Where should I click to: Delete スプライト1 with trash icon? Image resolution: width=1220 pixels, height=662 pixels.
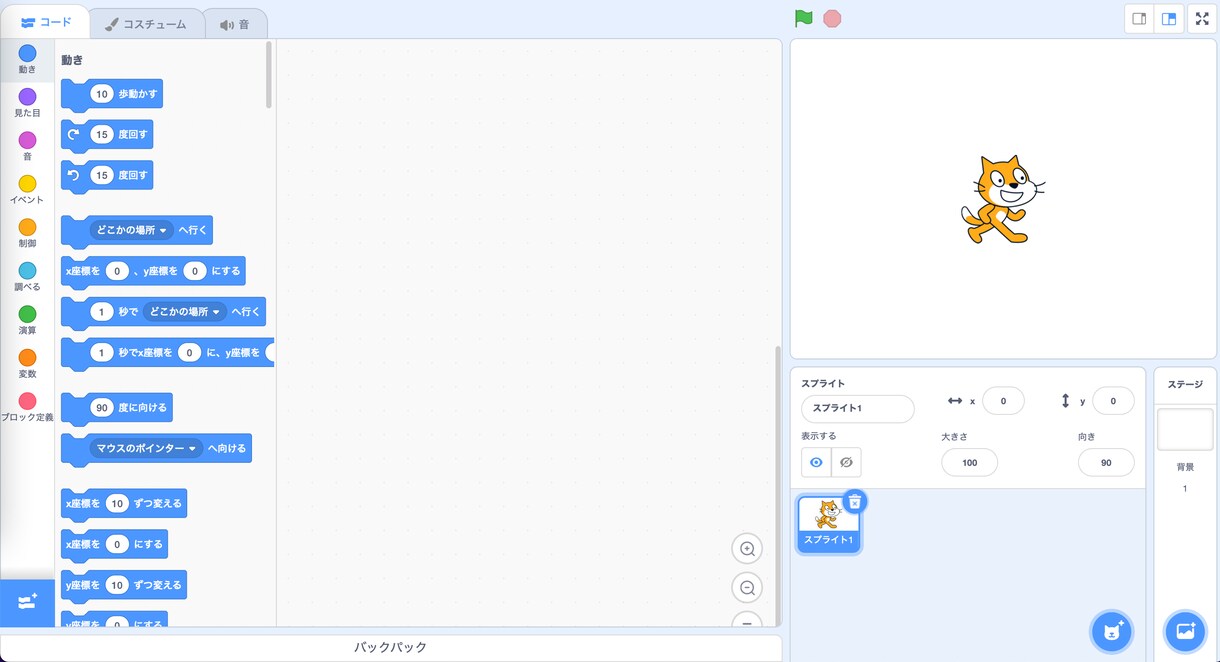pyautogui.click(x=854, y=502)
